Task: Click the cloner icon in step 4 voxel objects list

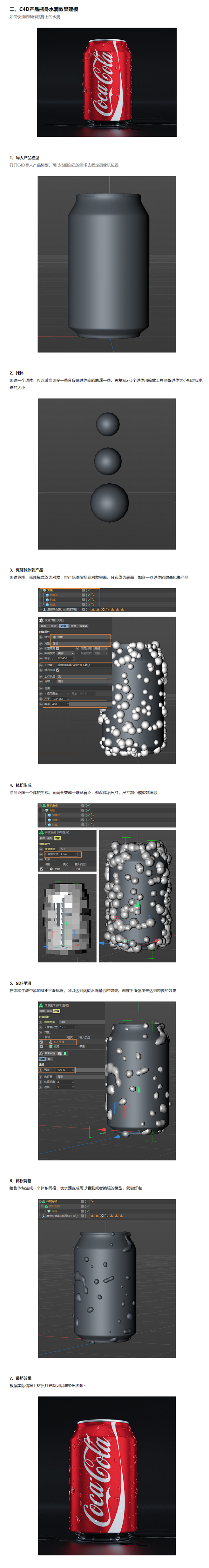Action: 52,869
